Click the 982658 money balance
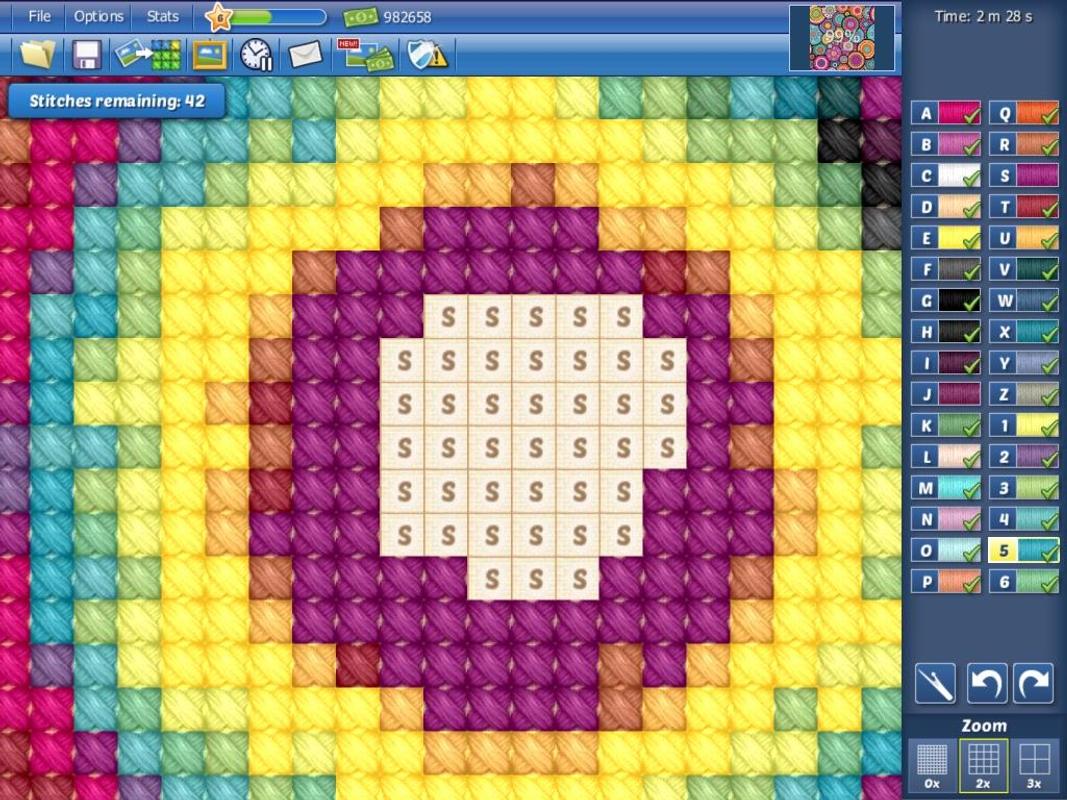The width and height of the screenshot is (1067, 800). click(407, 17)
